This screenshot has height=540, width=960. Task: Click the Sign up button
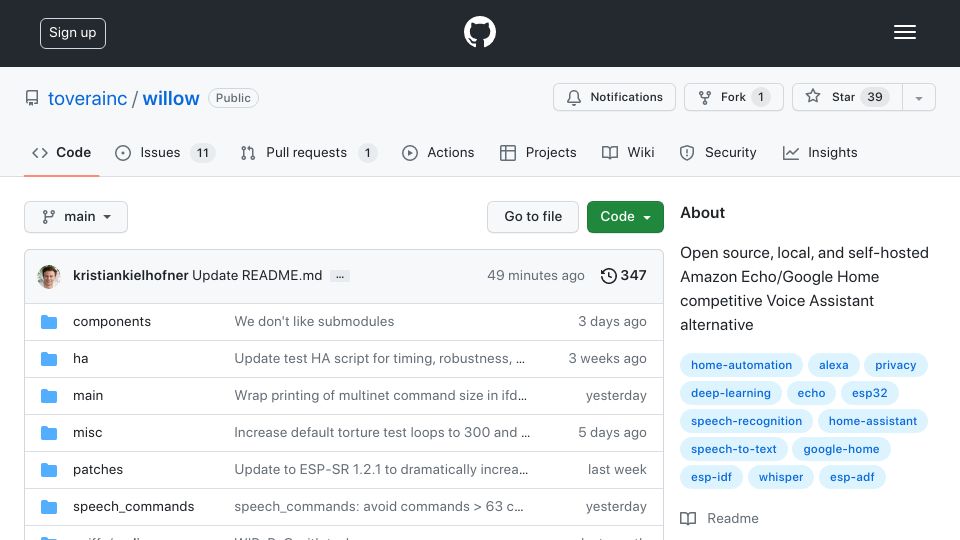tap(73, 33)
